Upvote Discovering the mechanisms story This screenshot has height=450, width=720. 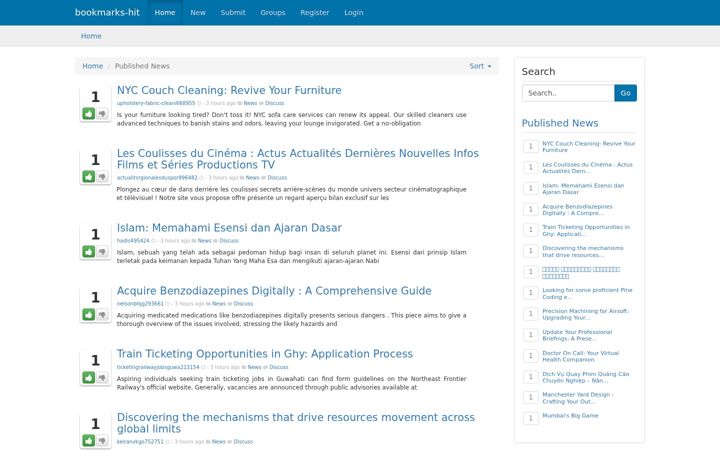pos(89,440)
